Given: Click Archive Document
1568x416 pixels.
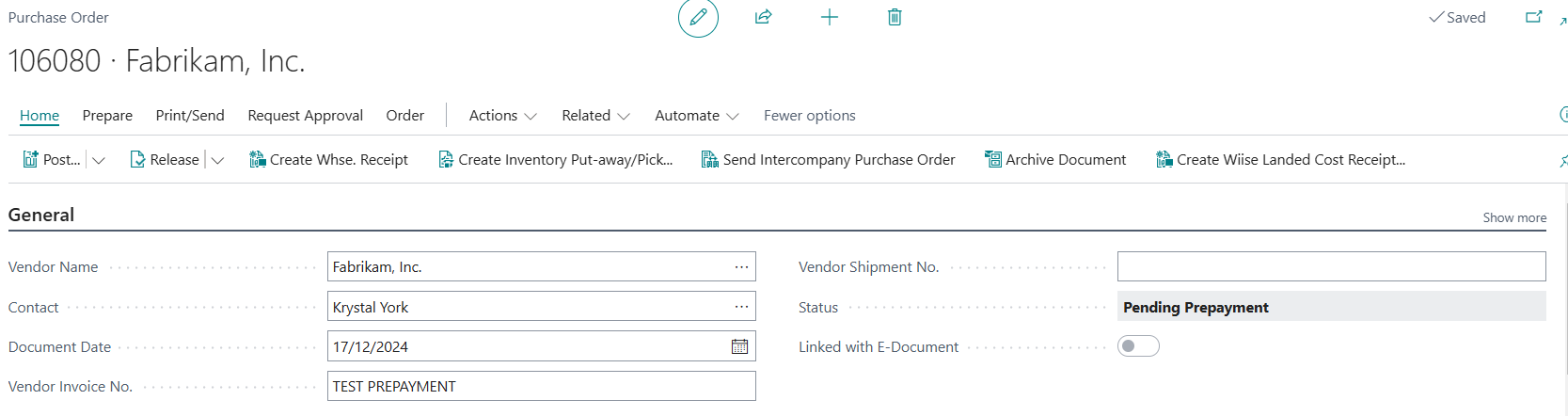Looking at the screenshot, I should pos(1054,160).
